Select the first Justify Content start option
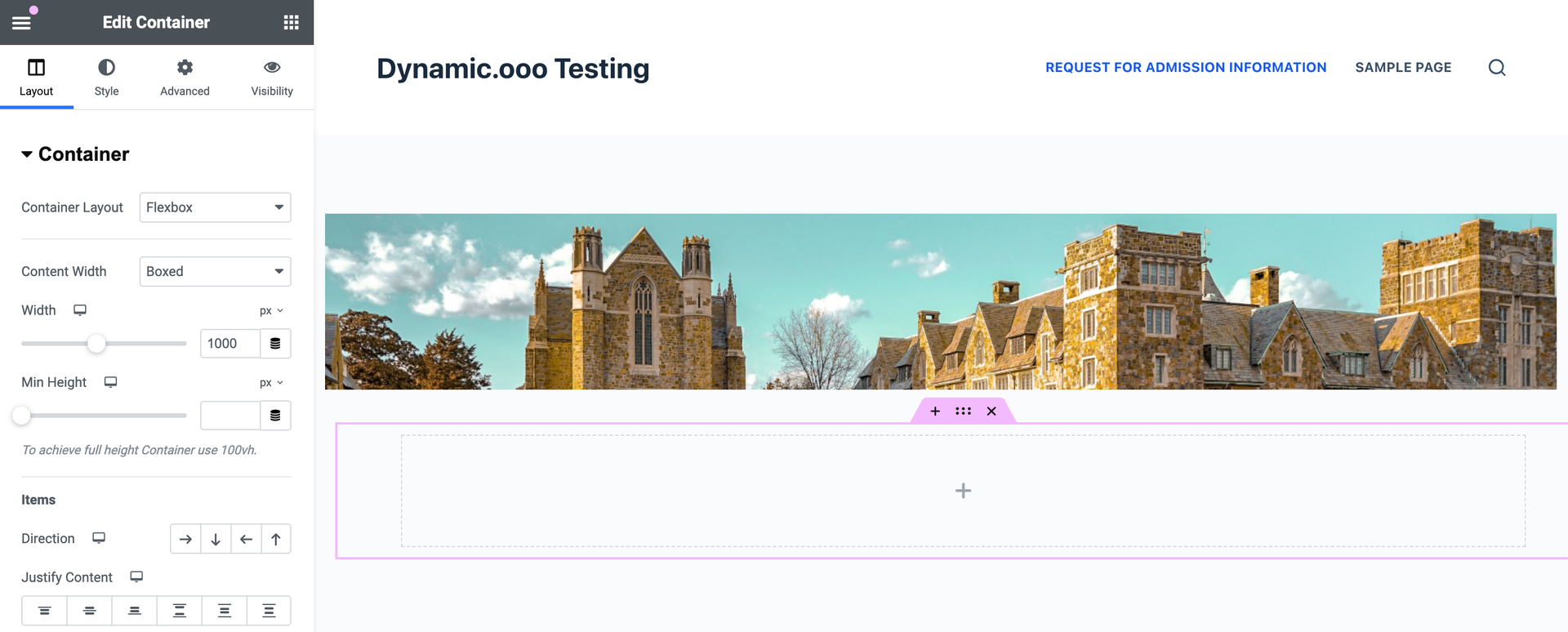The width and height of the screenshot is (1568, 632). click(45, 611)
